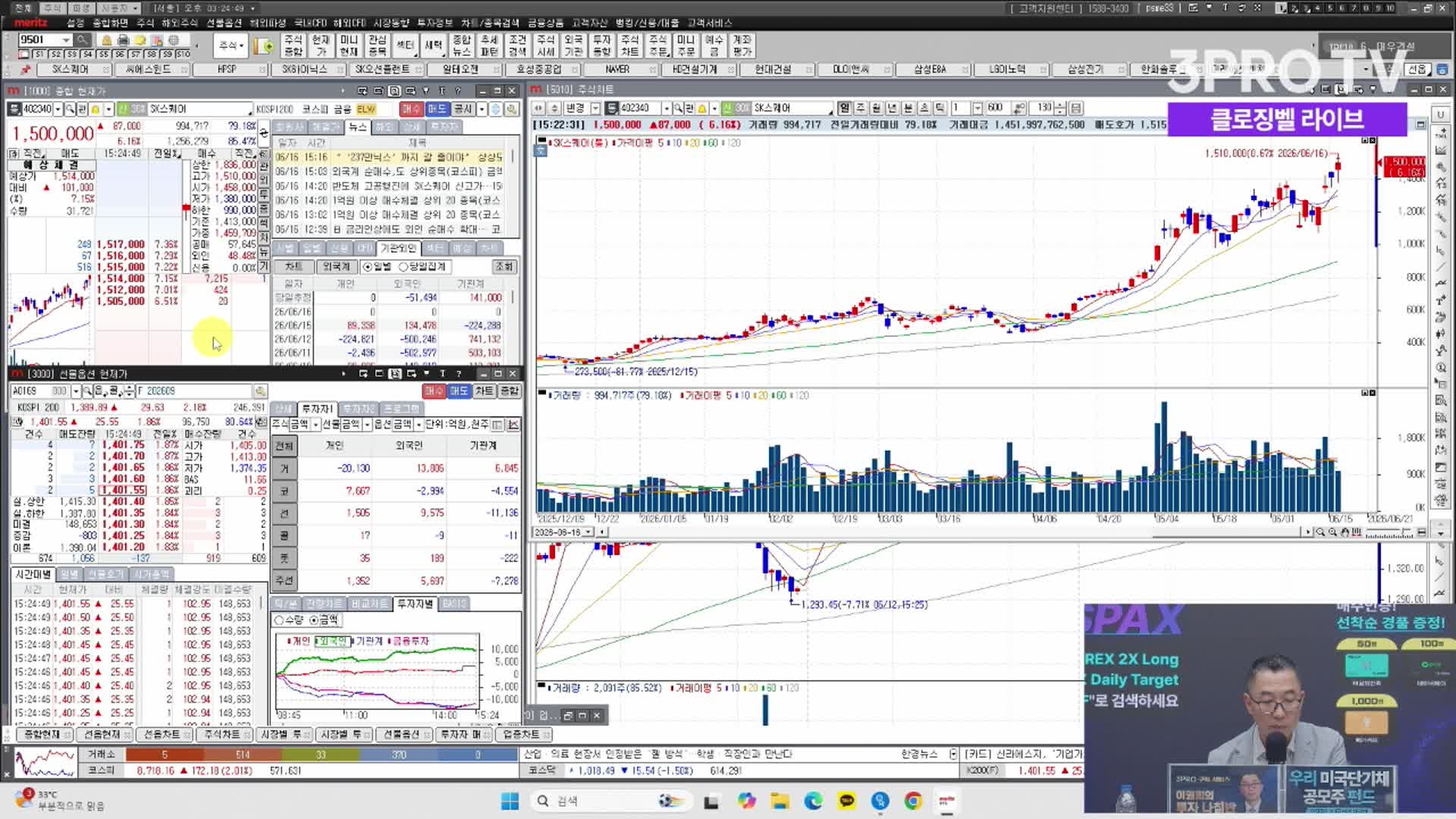Open KakaoTalk from the Windows taskbar
1456x819 pixels.
click(x=846, y=801)
